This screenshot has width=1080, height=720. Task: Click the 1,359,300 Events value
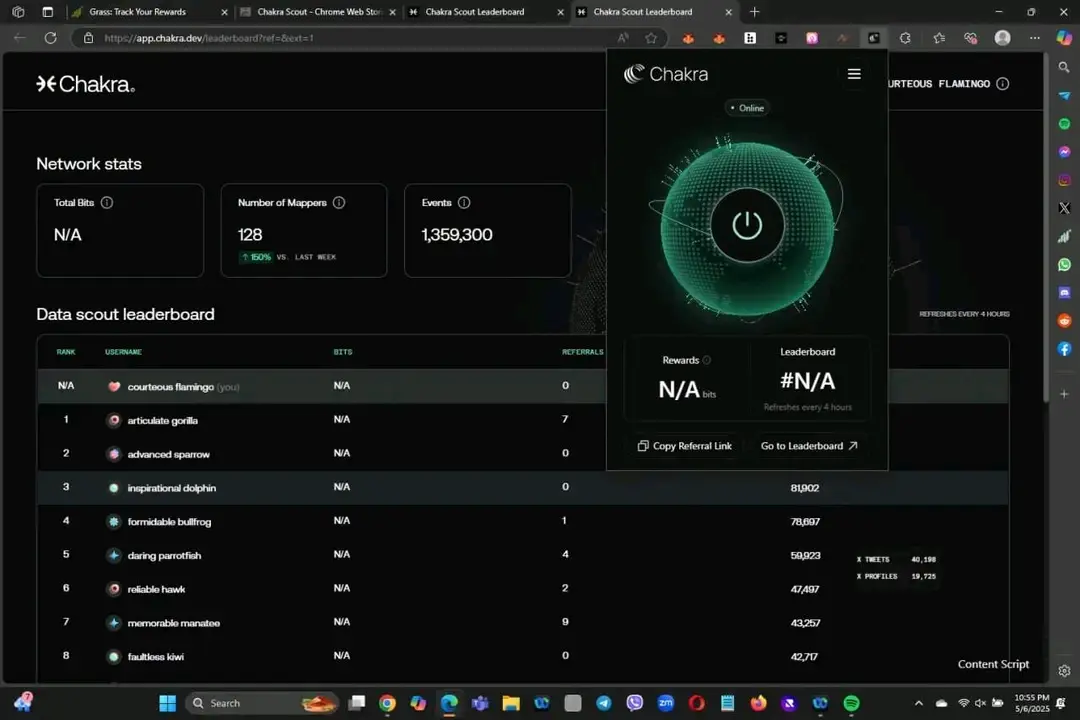[457, 235]
